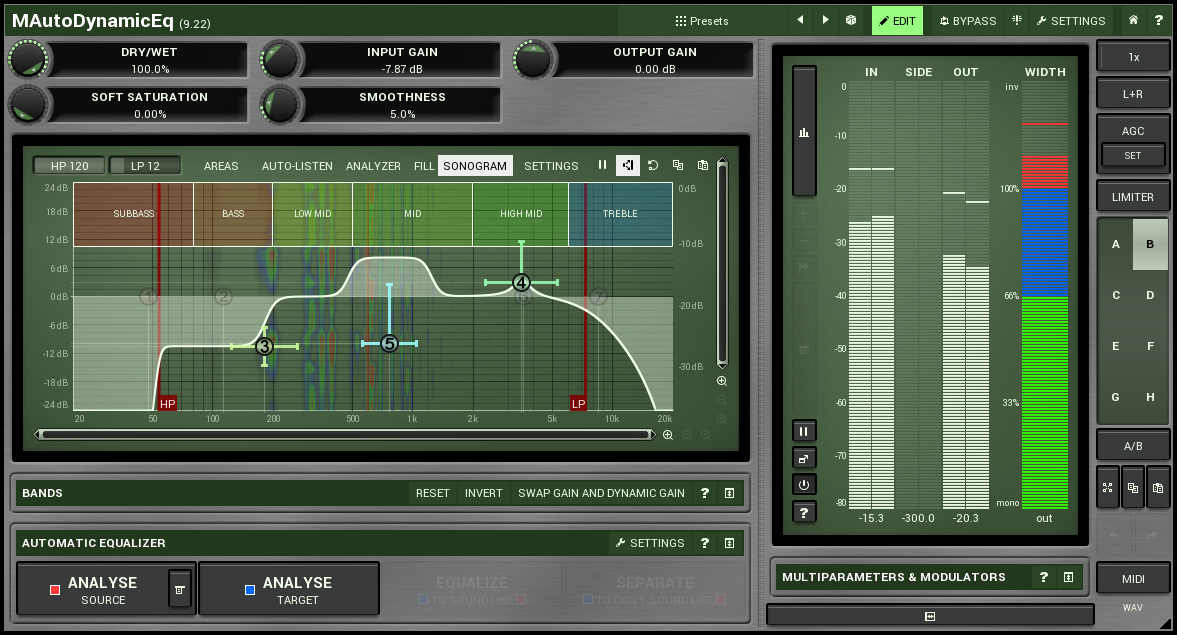
Task: Toggle the HP 120 high-pass filter
Action: 69,166
